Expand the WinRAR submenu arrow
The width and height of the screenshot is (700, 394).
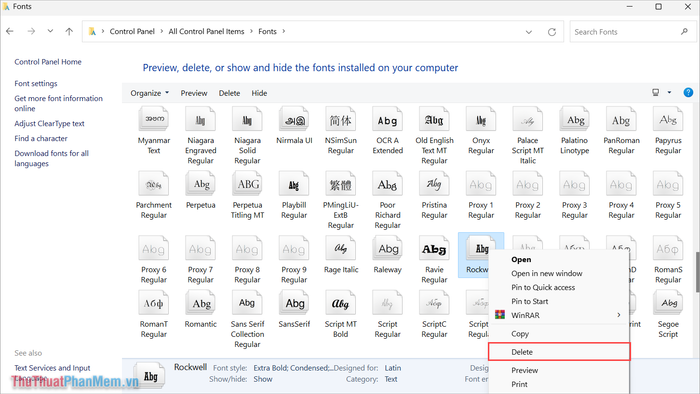click(619, 315)
